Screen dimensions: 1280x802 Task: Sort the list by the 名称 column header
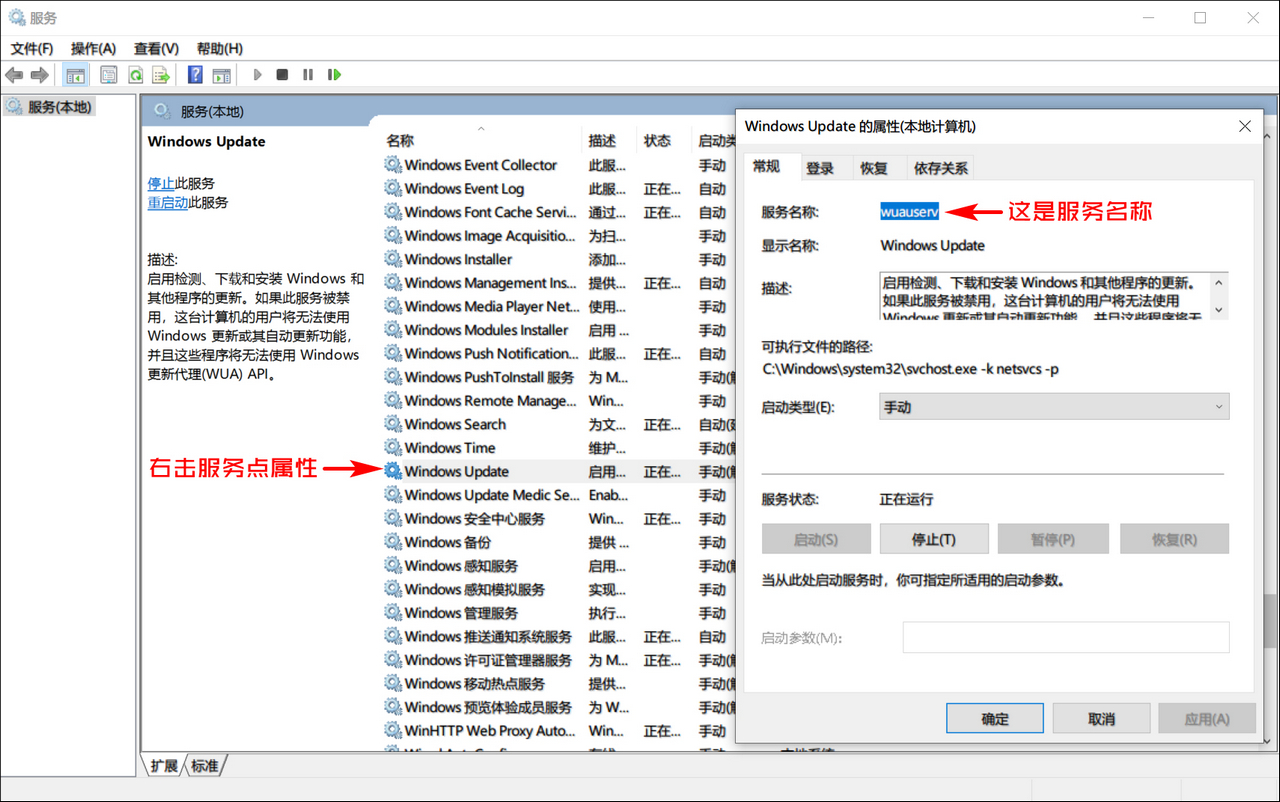pyautogui.click(x=400, y=141)
